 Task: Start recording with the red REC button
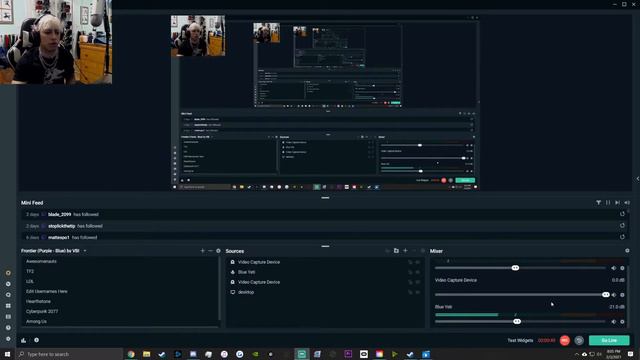(x=564, y=340)
